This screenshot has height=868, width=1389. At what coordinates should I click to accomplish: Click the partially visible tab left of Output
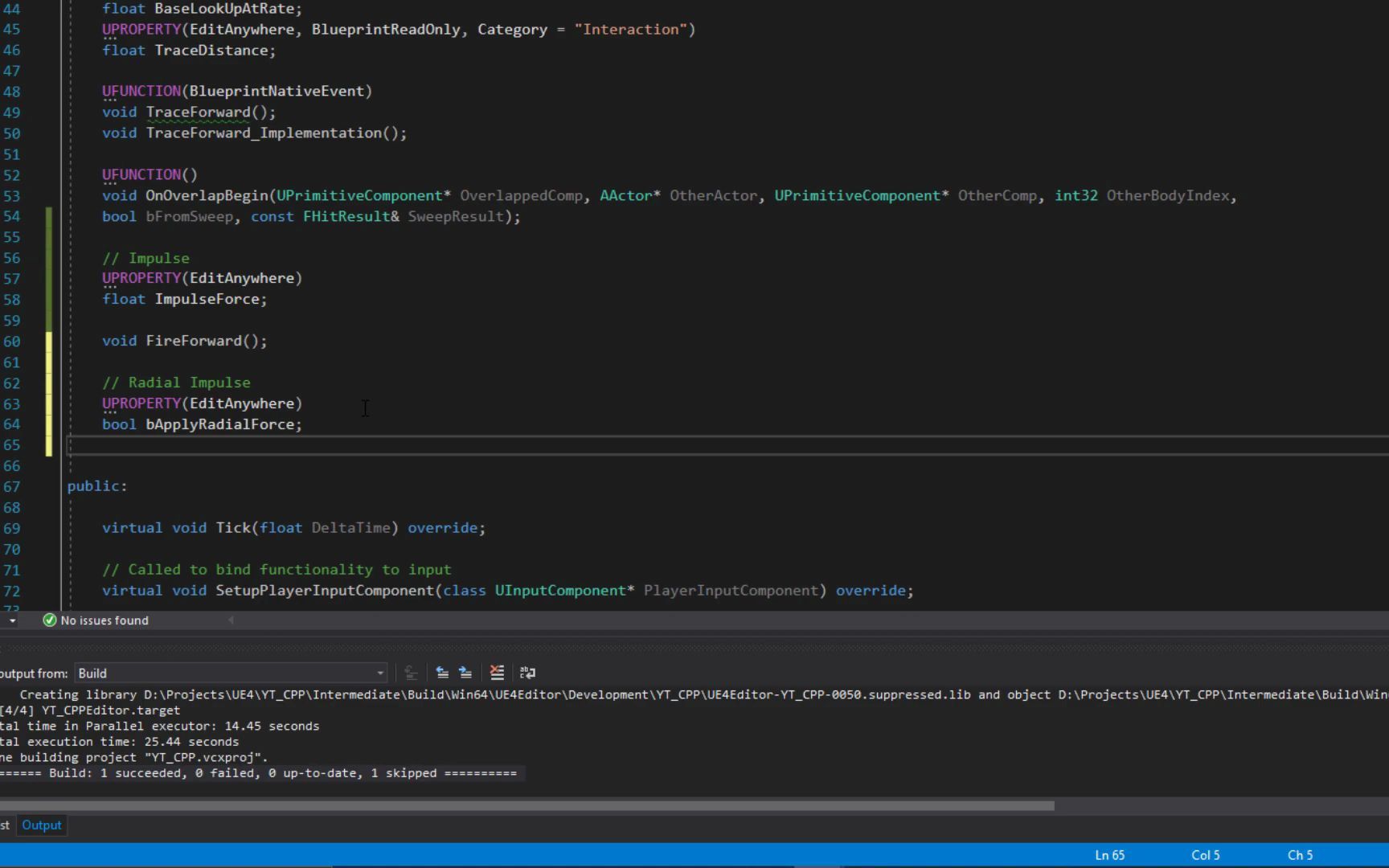(x=5, y=825)
